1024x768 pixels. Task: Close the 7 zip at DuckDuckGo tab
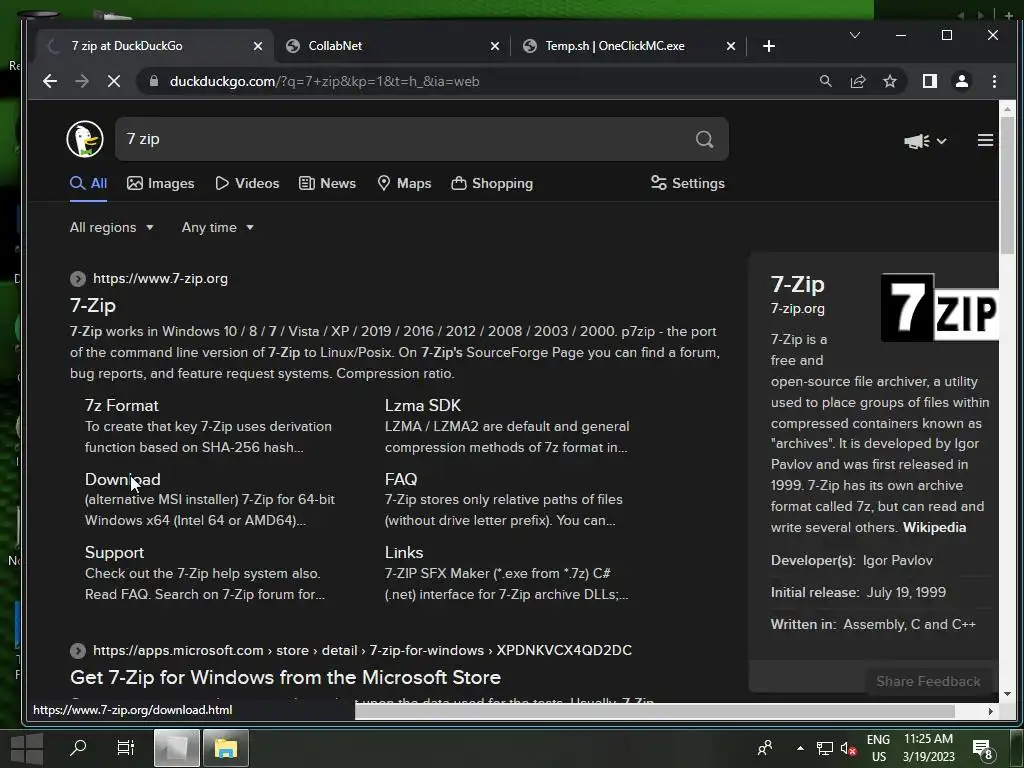(257, 46)
